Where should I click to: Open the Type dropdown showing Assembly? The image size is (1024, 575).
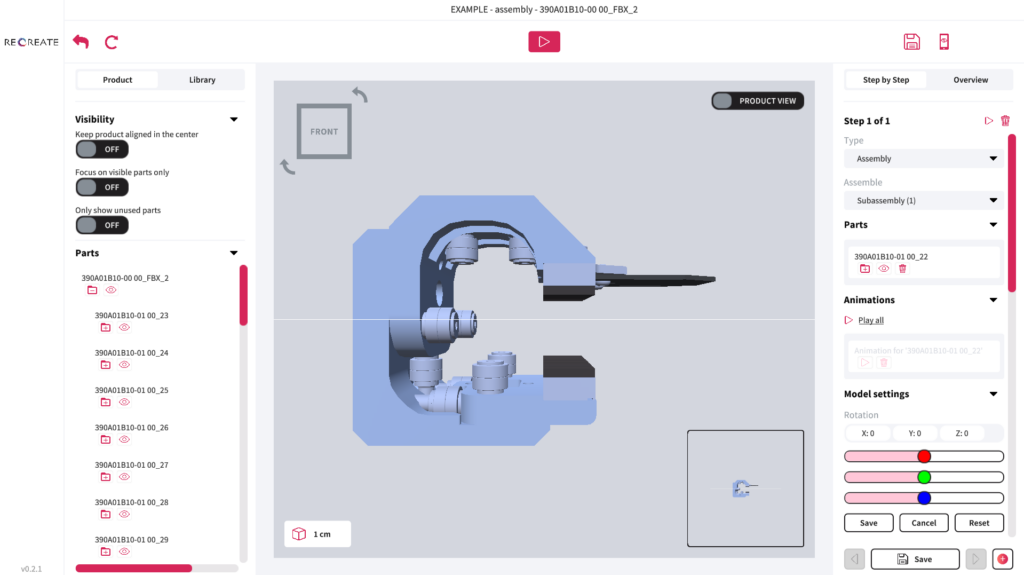(x=921, y=159)
